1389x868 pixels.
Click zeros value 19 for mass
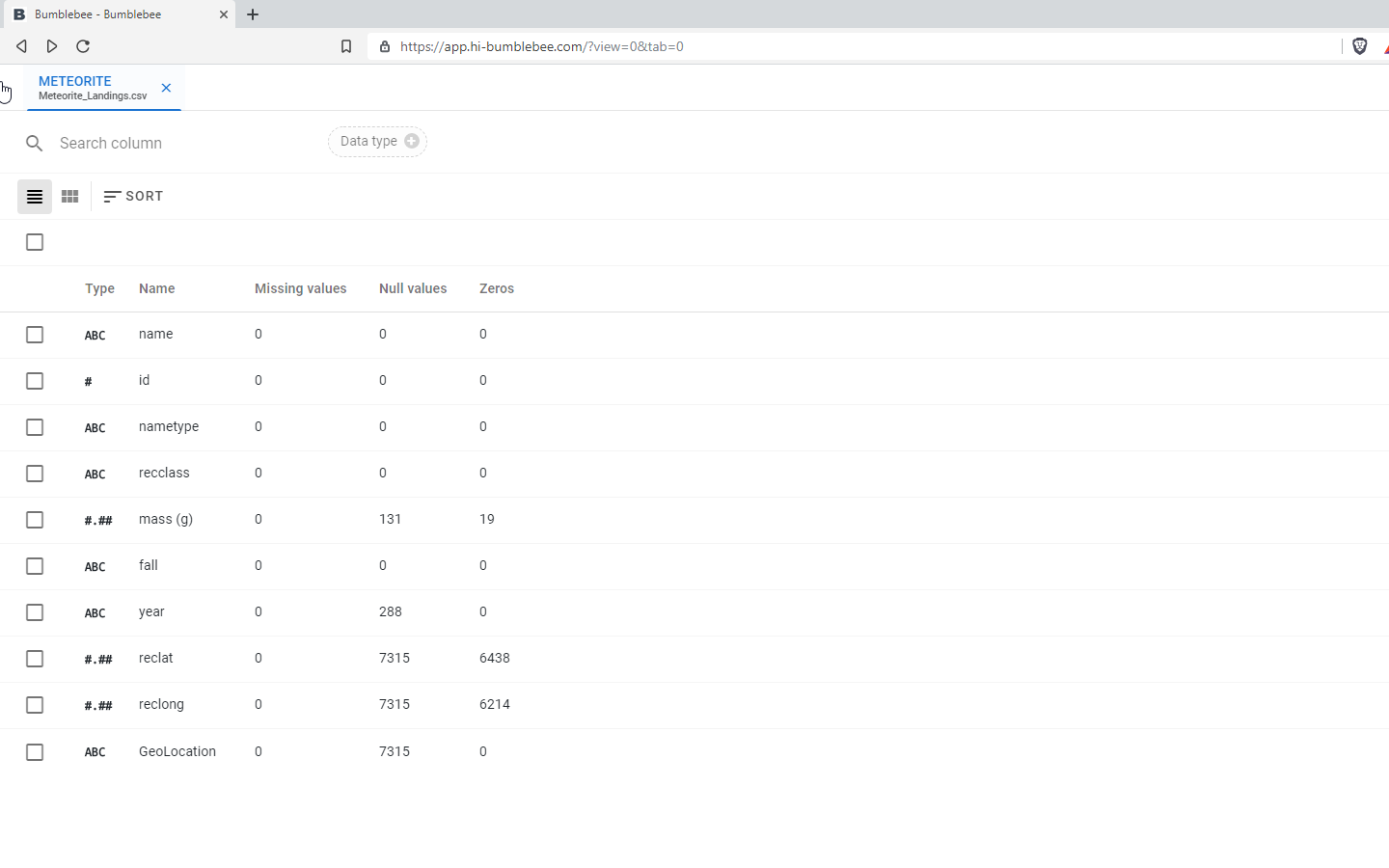(487, 519)
